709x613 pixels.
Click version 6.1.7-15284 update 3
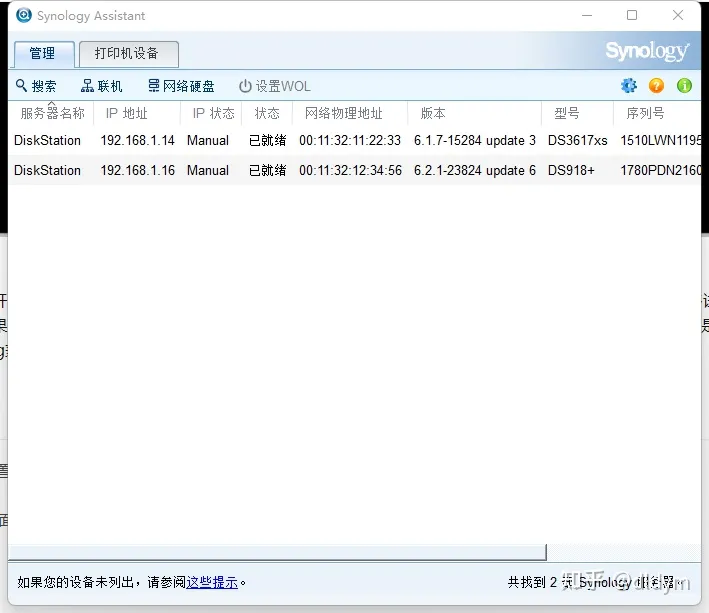point(475,141)
